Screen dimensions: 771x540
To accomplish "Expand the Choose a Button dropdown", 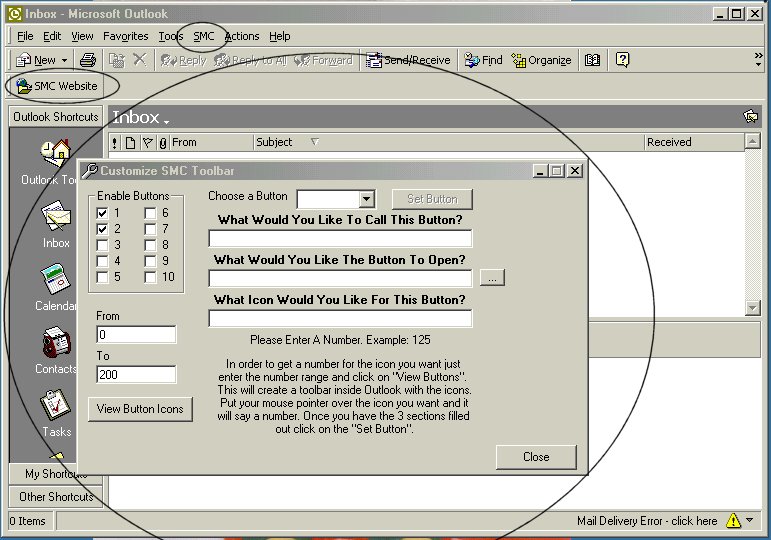I will (366, 199).
